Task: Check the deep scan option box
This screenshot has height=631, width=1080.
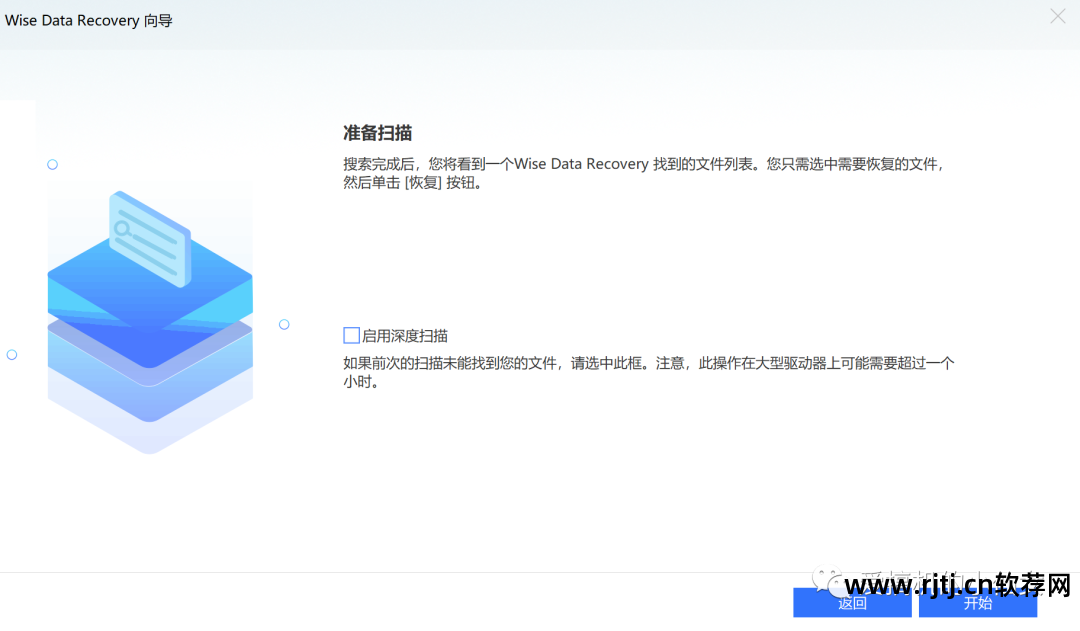Action: coord(351,334)
